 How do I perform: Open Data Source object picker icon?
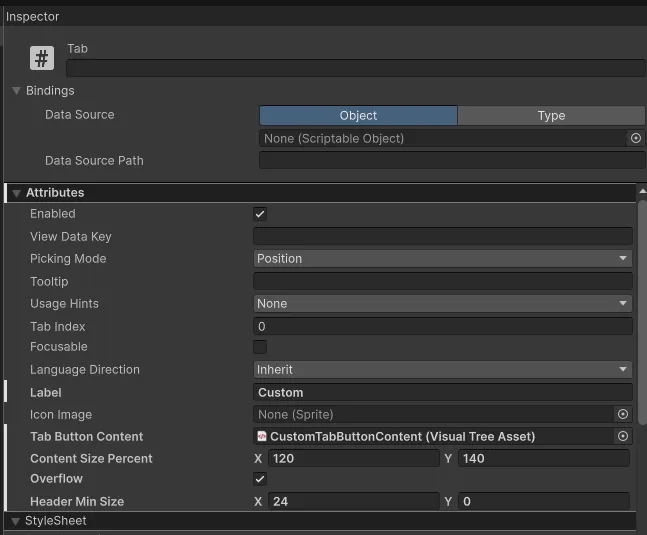(x=635, y=138)
